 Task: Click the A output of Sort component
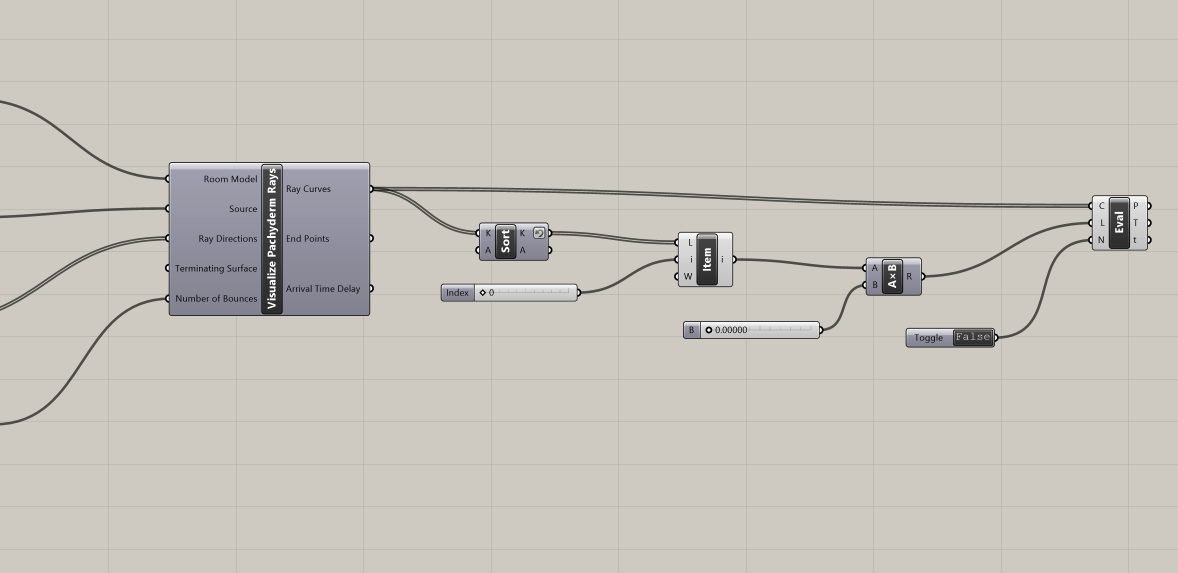click(523, 251)
